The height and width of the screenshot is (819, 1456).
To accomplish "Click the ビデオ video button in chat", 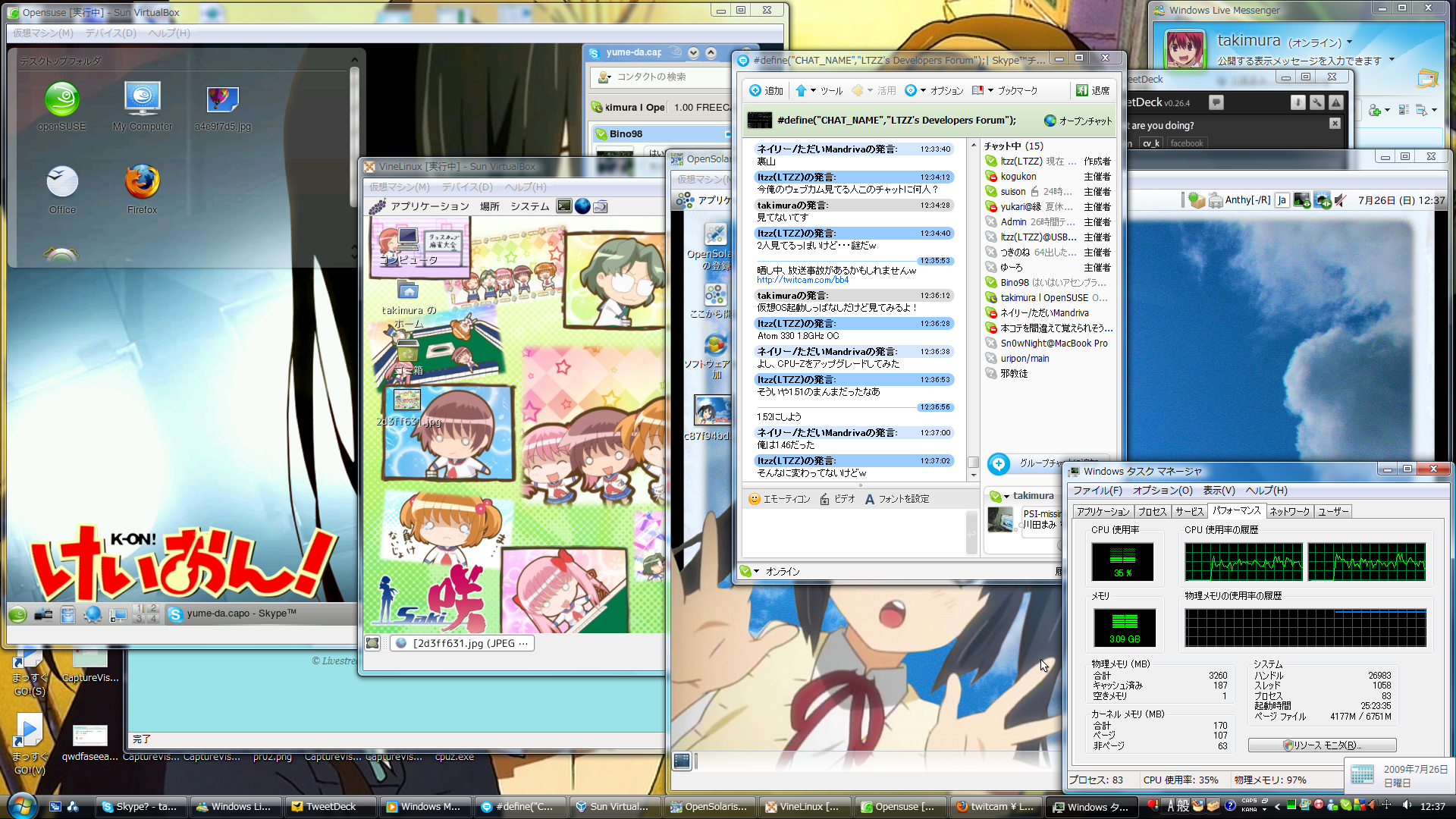I will tap(837, 499).
